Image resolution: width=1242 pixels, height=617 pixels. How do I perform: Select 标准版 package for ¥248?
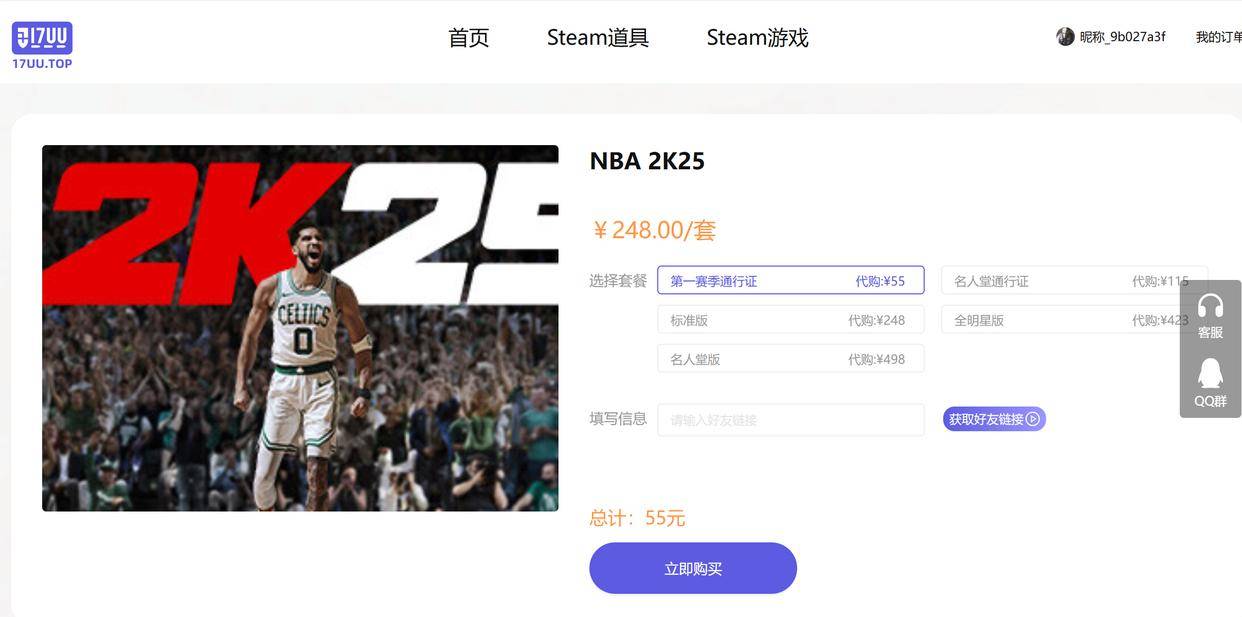(x=791, y=320)
